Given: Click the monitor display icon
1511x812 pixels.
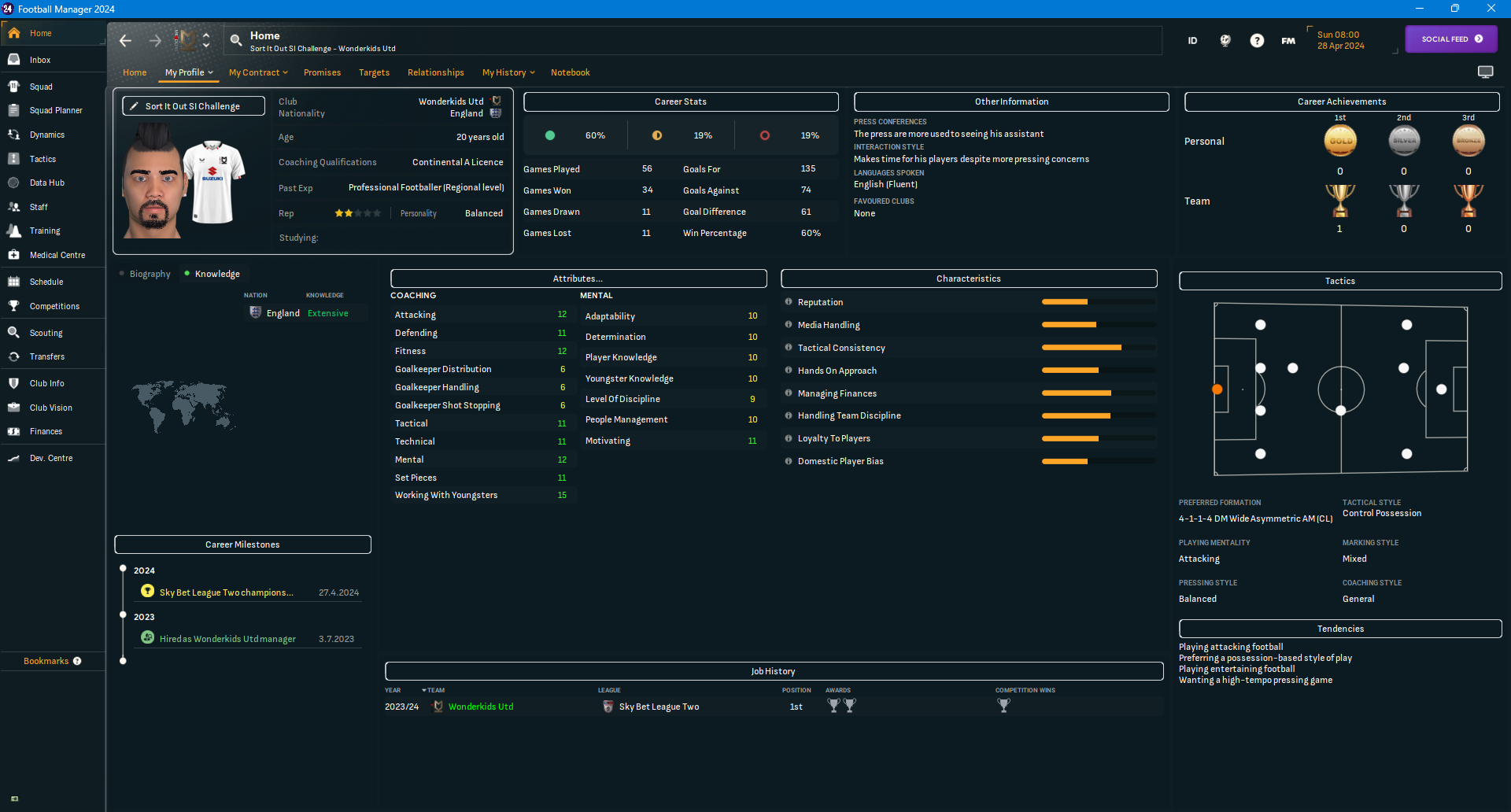Looking at the screenshot, I should coord(1485,72).
